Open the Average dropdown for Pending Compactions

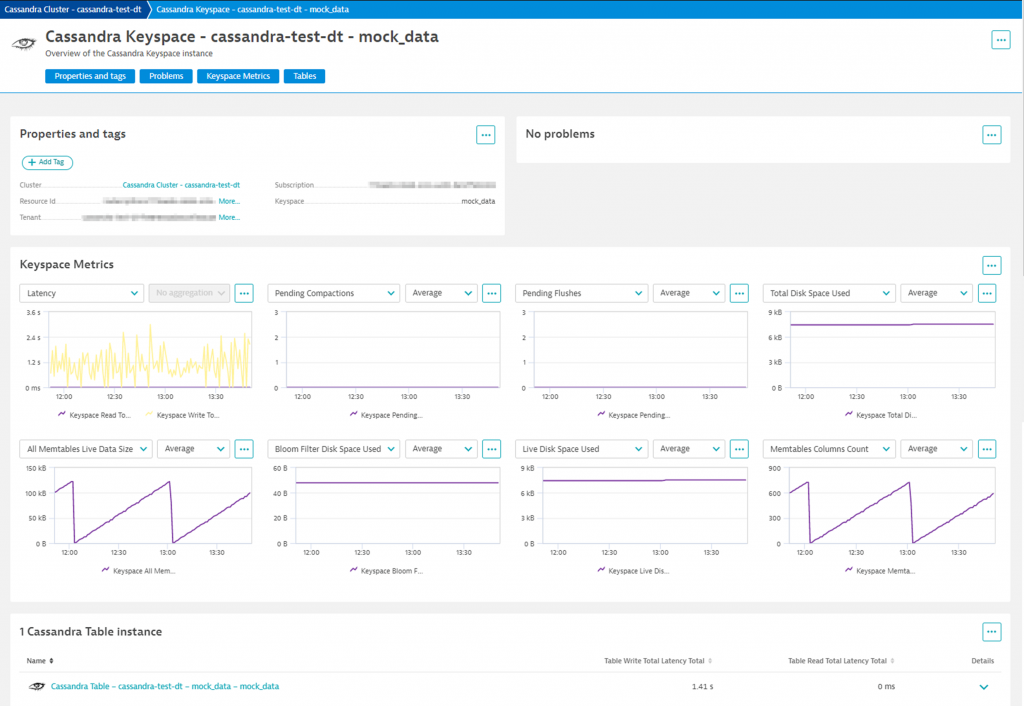(440, 292)
